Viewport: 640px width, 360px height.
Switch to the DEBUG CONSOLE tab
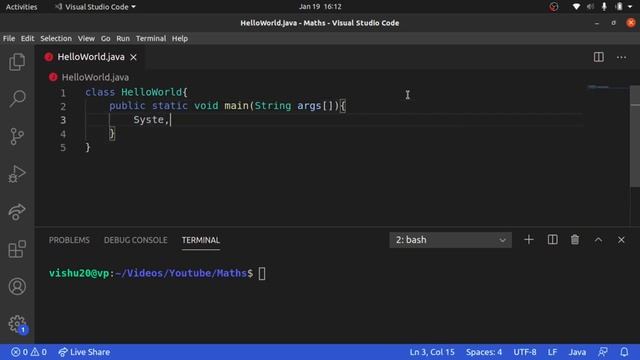[x=136, y=240]
